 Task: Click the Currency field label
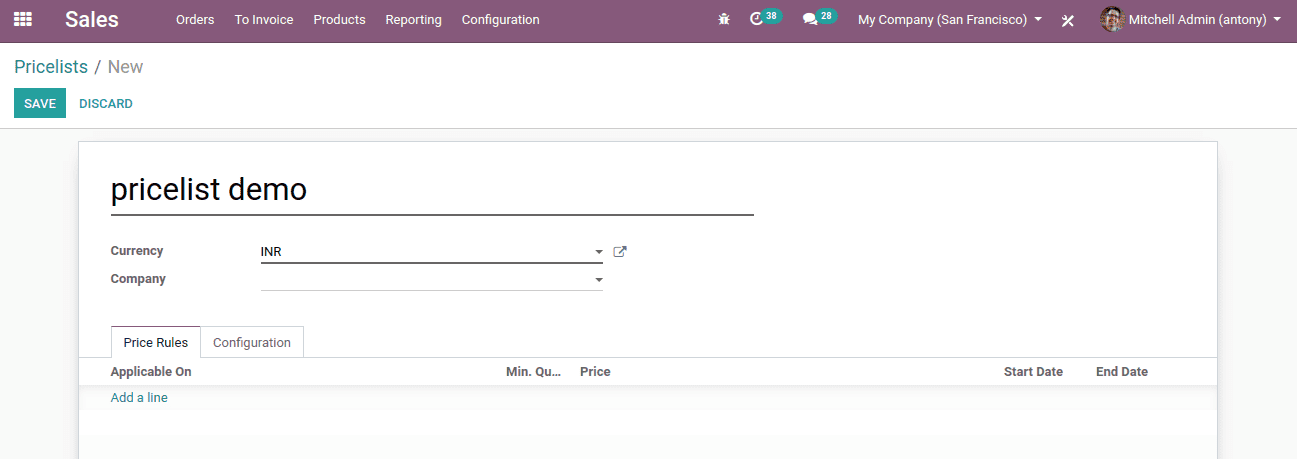click(x=137, y=251)
